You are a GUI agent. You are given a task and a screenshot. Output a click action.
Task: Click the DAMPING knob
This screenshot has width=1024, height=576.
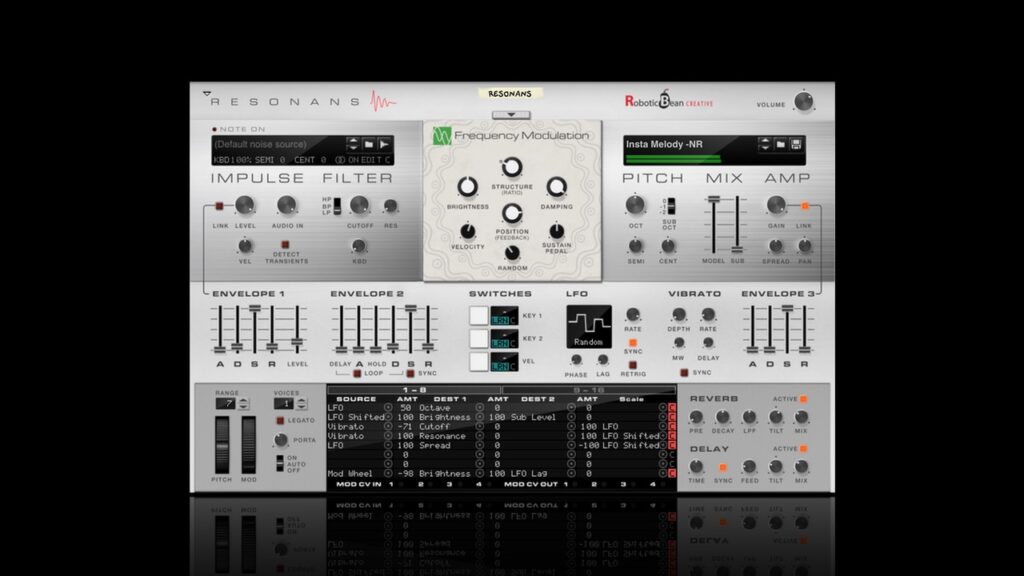pos(556,187)
